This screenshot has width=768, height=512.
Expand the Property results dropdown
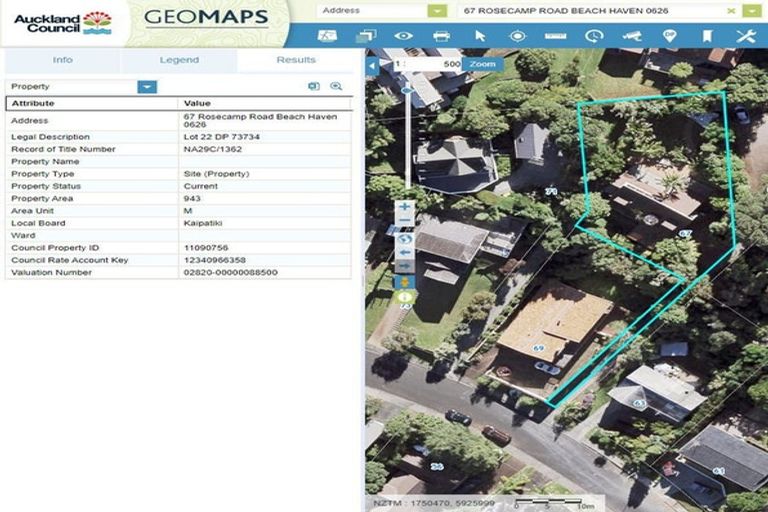click(147, 87)
